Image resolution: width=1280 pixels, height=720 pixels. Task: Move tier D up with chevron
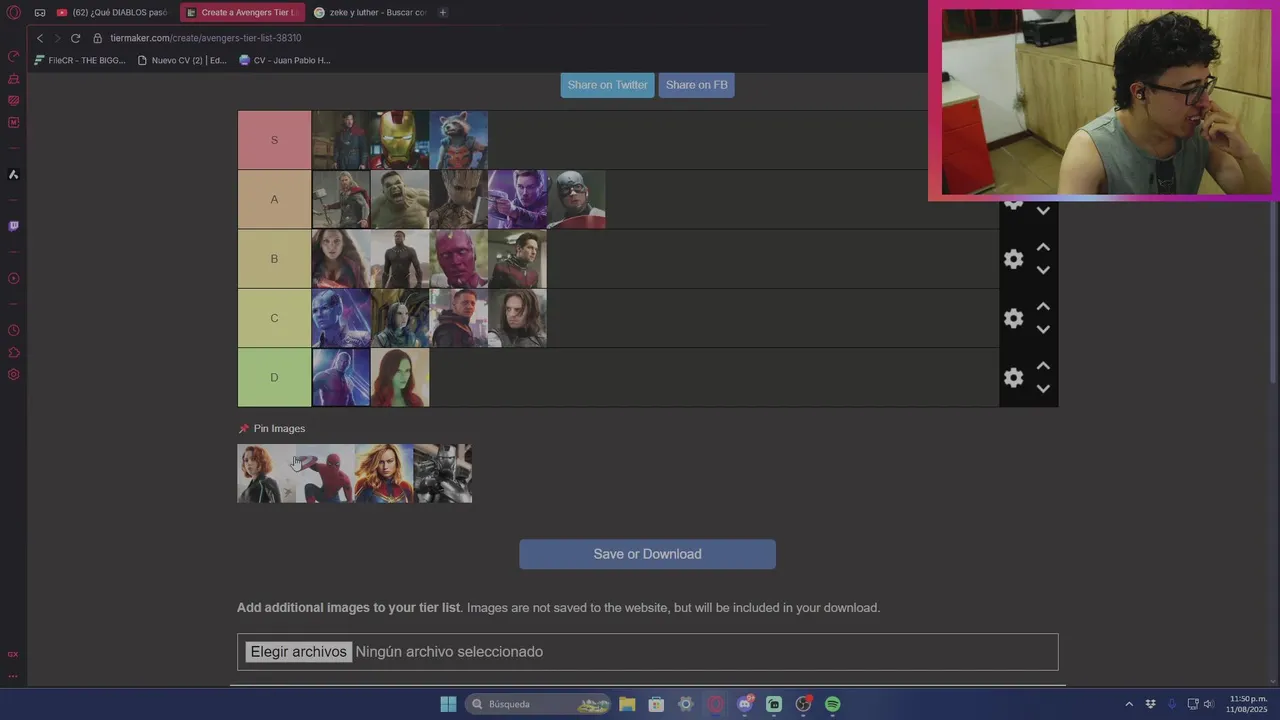pos(1043,365)
